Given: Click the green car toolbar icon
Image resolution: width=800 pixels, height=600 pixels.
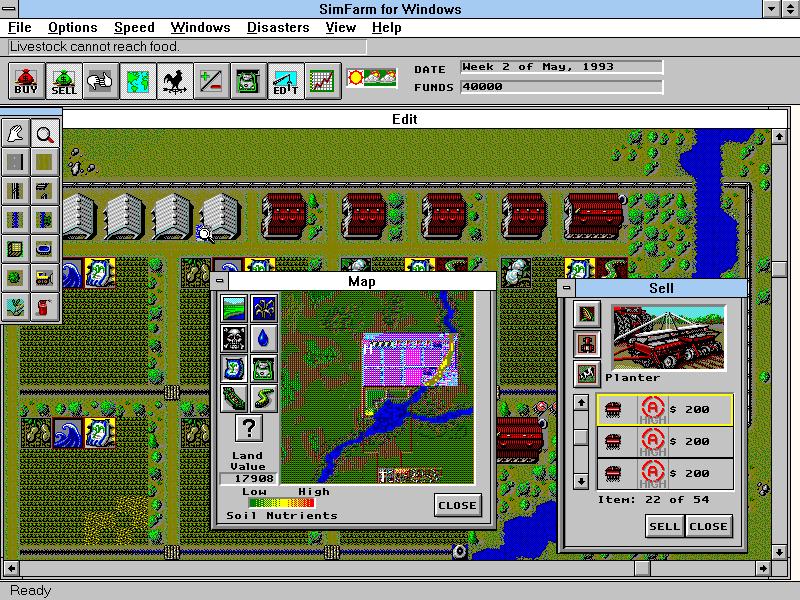Looking at the screenshot, I should point(248,81).
